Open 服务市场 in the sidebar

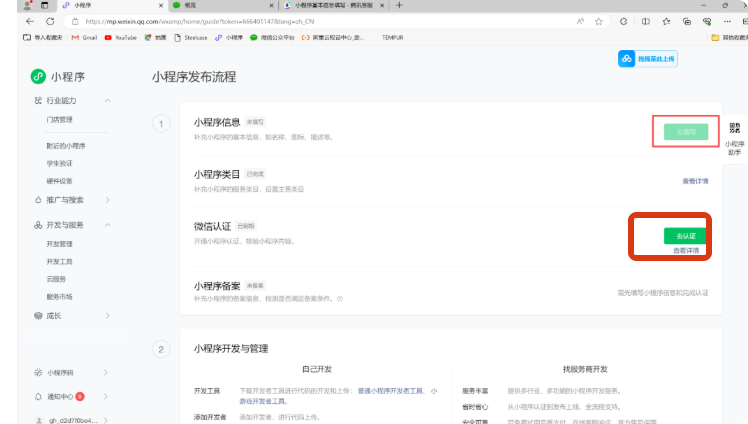click(60, 297)
